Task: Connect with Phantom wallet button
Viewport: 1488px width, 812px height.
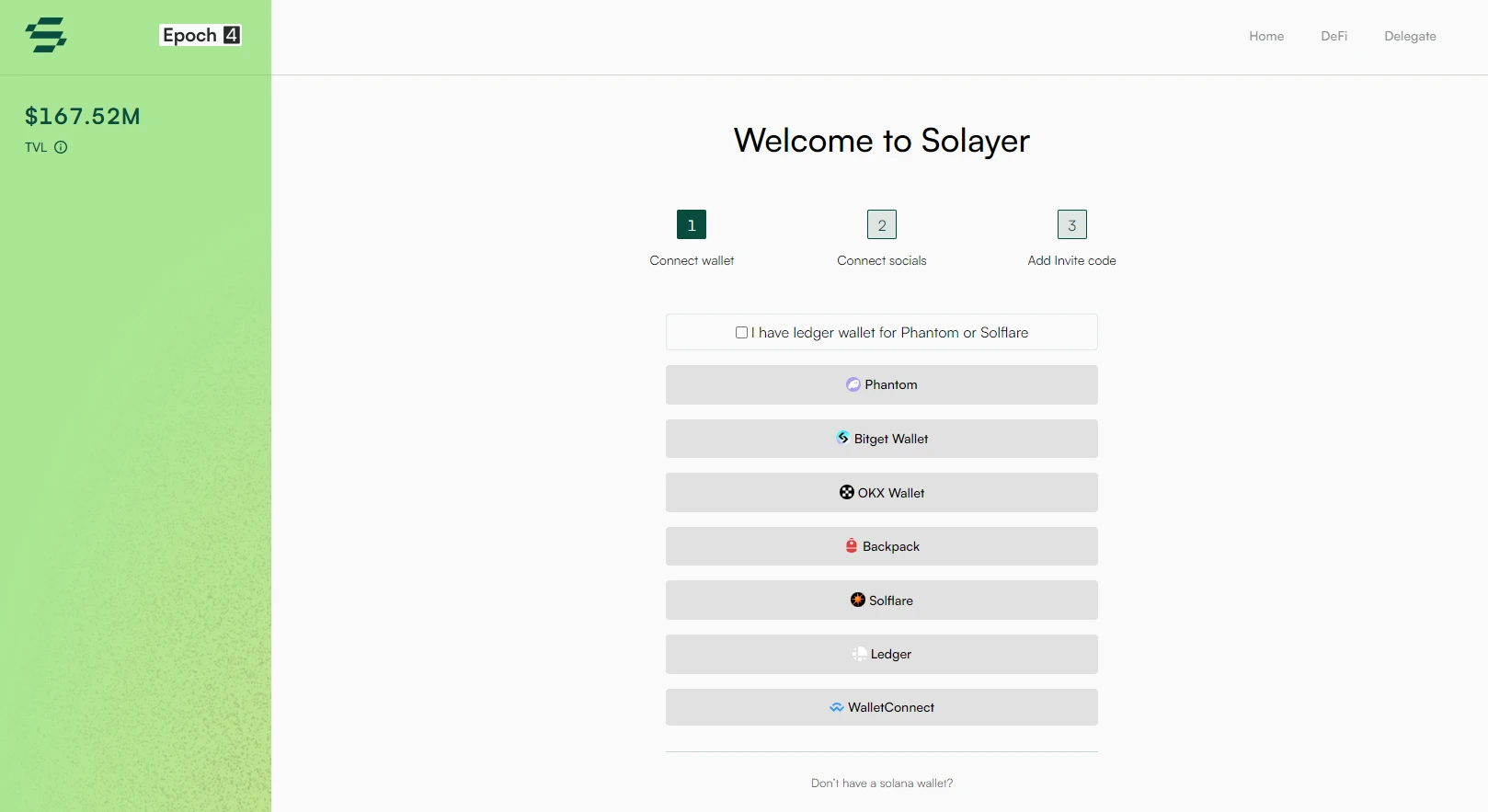Action: pos(882,384)
